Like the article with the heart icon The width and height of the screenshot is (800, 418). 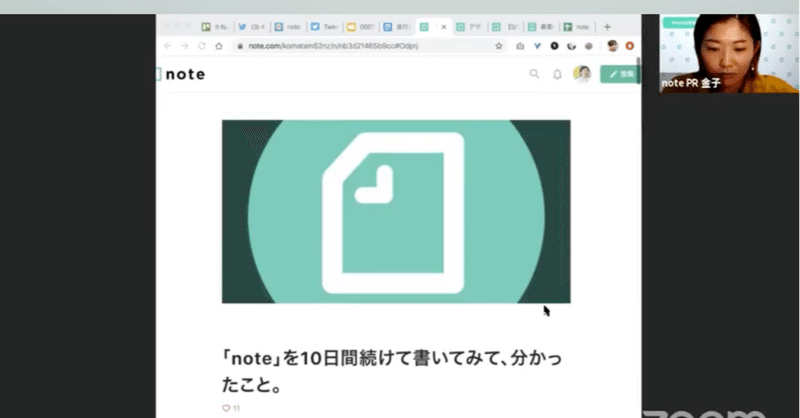[226, 408]
